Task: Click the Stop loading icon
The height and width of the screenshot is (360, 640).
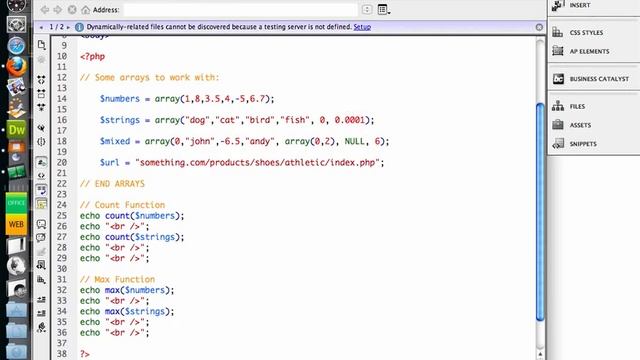Action: 72,9
